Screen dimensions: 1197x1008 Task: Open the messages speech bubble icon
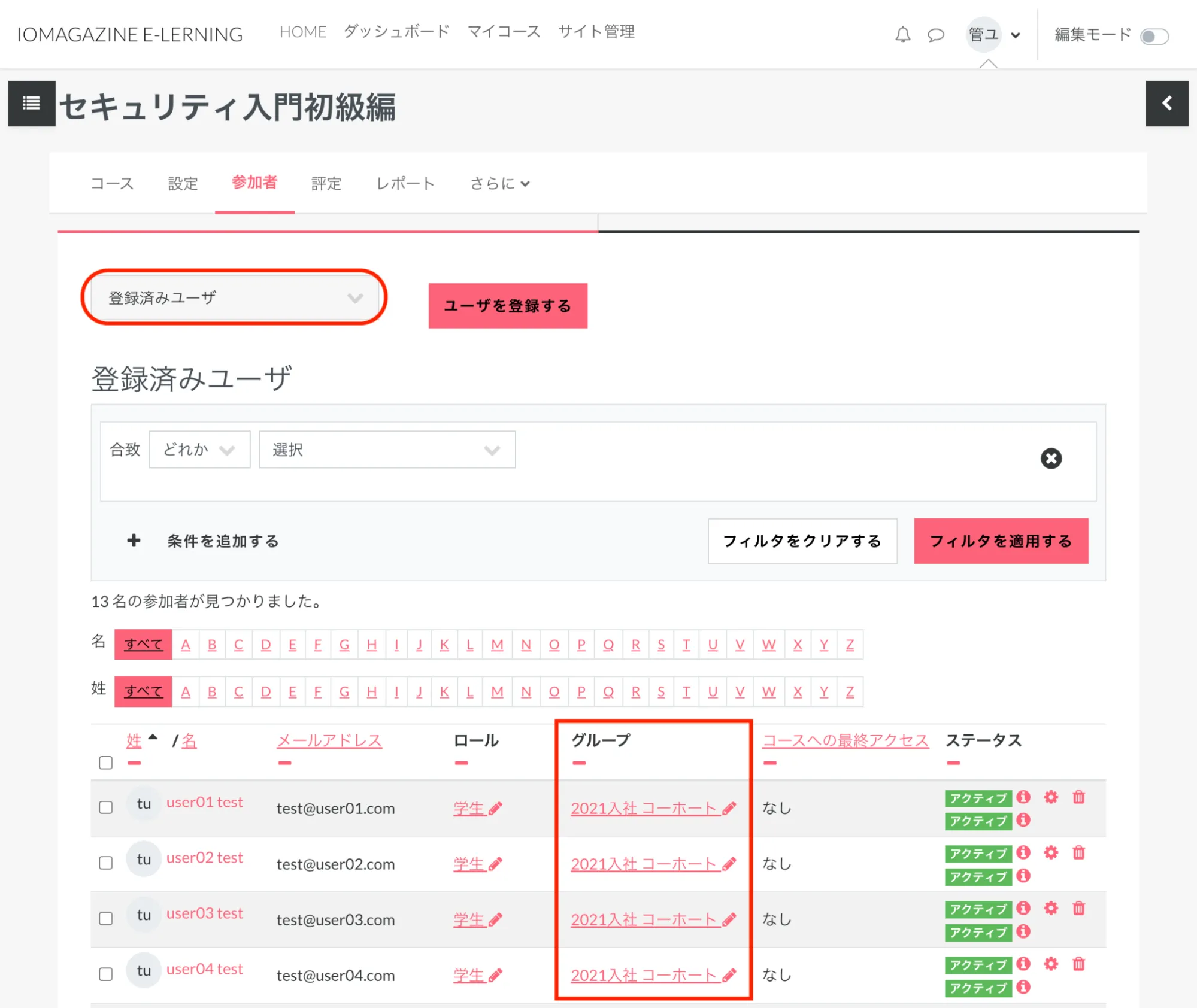[935, 35]
